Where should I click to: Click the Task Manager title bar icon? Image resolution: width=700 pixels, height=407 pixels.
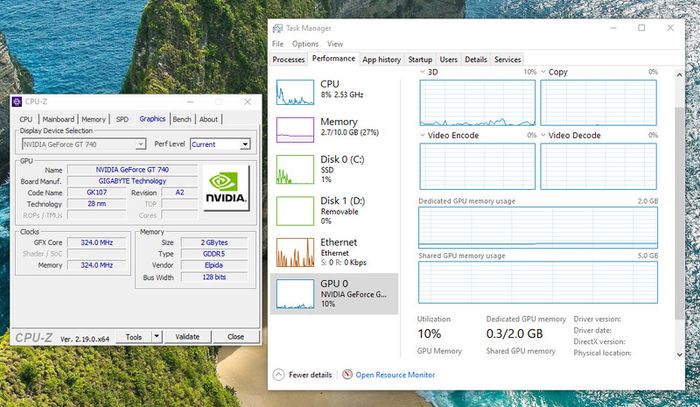coord(278,29)
